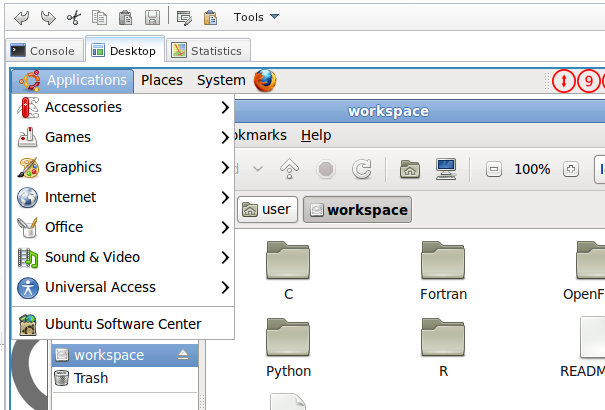The image size is (605, 410).
Task: Switch to the Console tab
Action: tap(42, 50)
